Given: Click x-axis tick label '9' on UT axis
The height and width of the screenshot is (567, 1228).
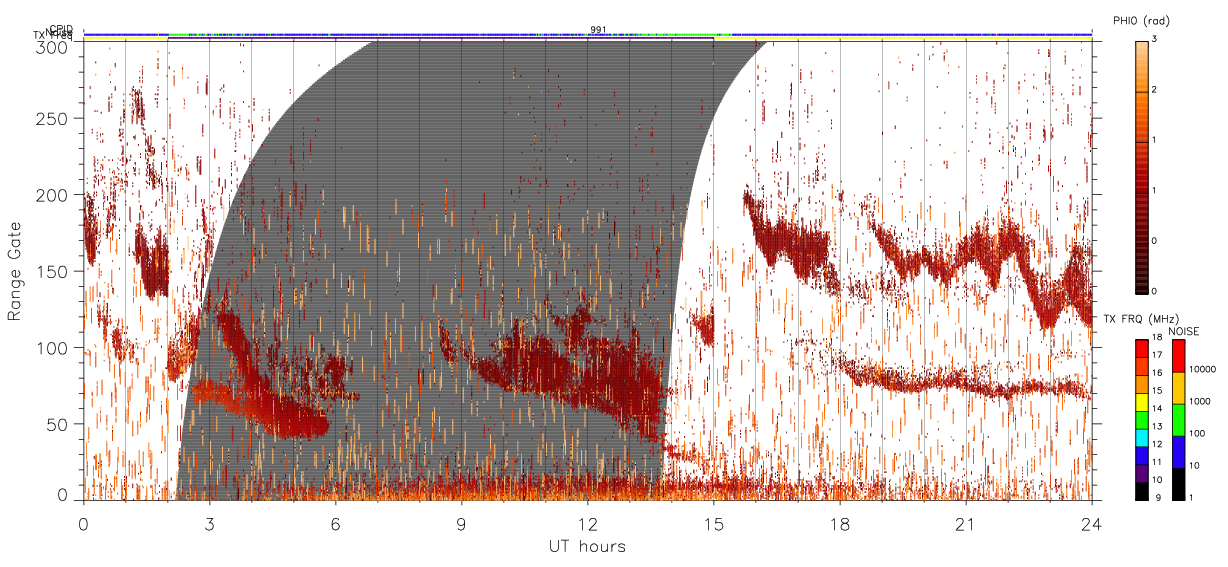Looking at the screenshot, I should point(462,523).
